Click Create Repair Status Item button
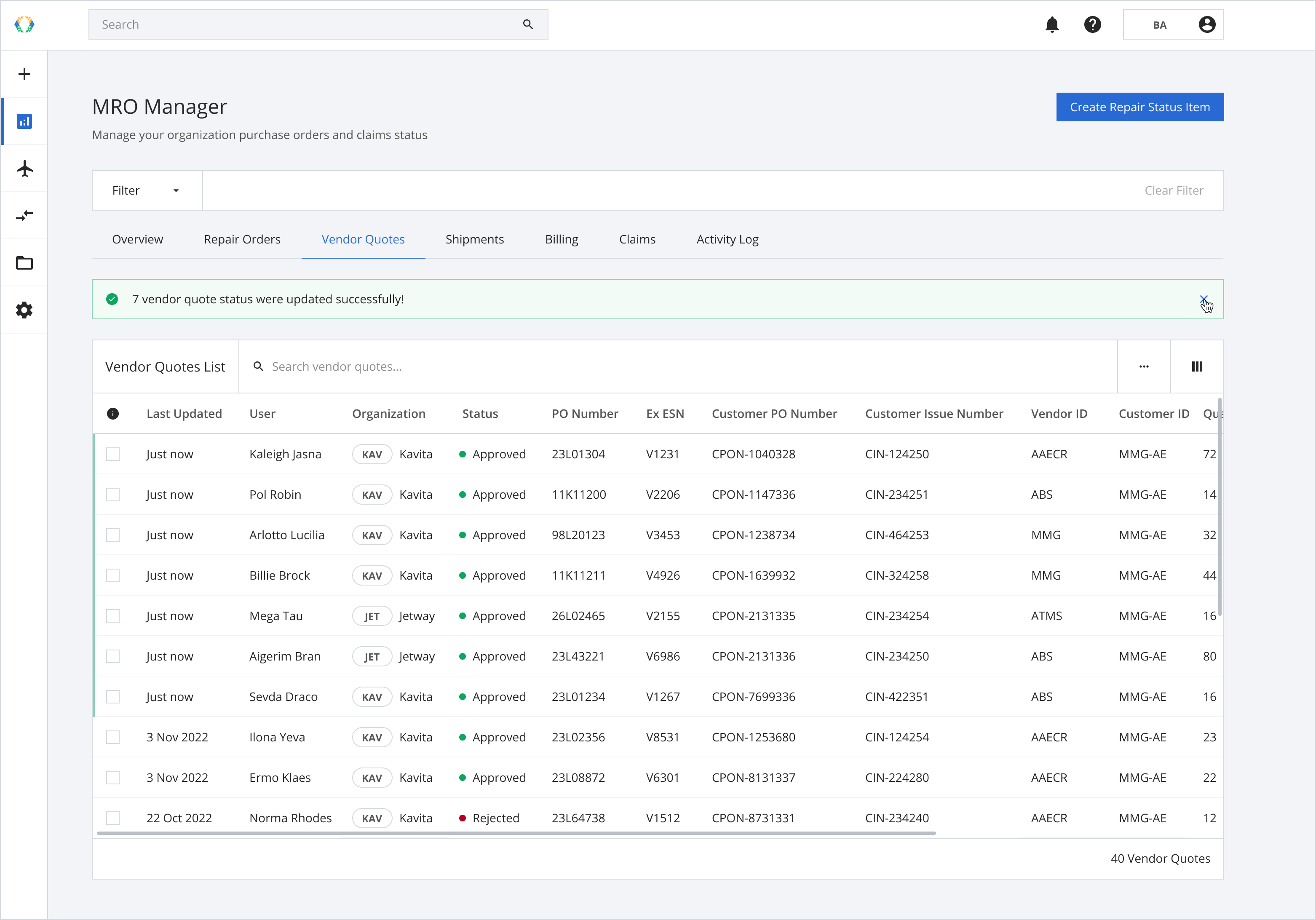The height and width of the screenshot is (920, 1316). [1139, 107]
